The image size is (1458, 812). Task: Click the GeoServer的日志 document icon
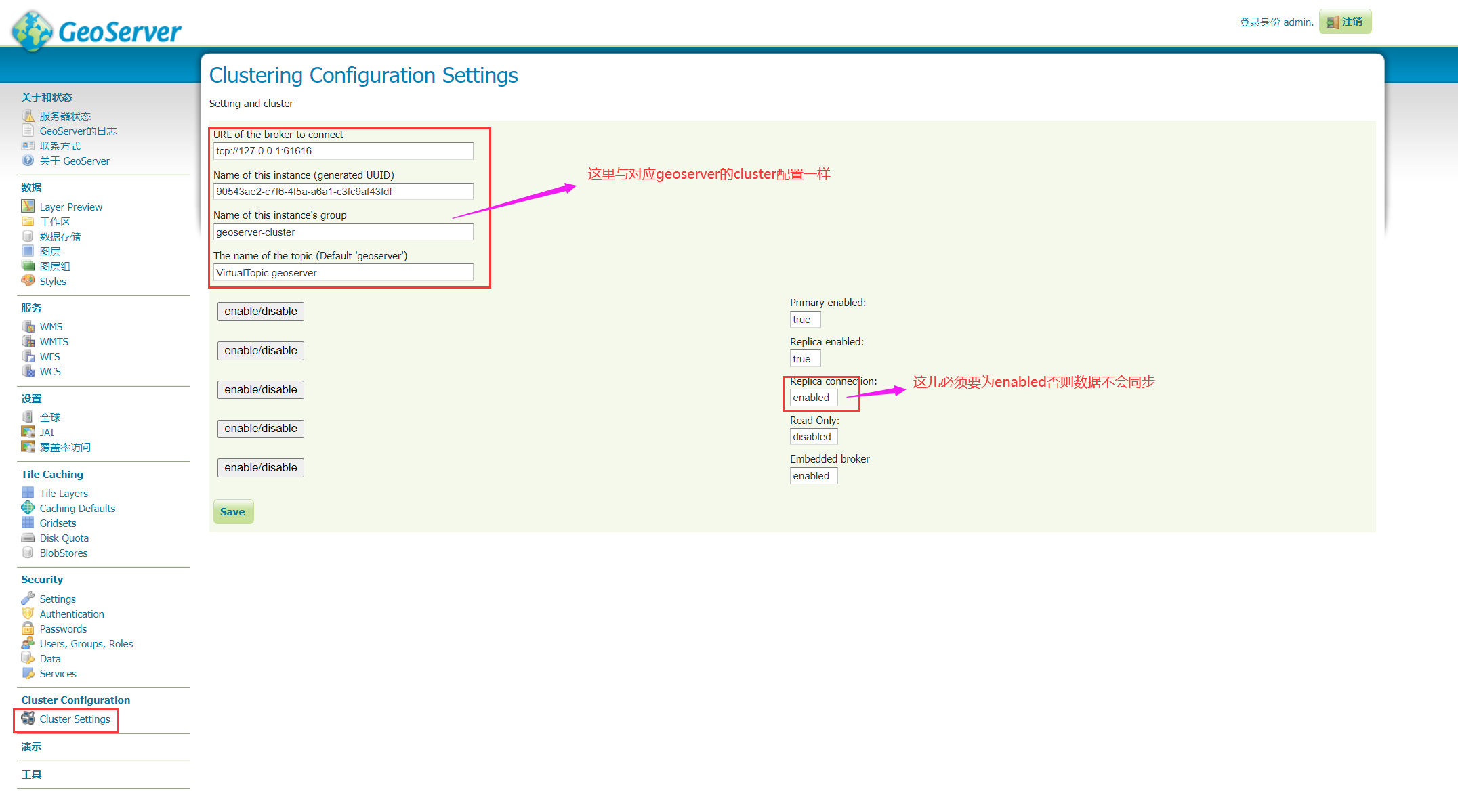tap(28, 131)
